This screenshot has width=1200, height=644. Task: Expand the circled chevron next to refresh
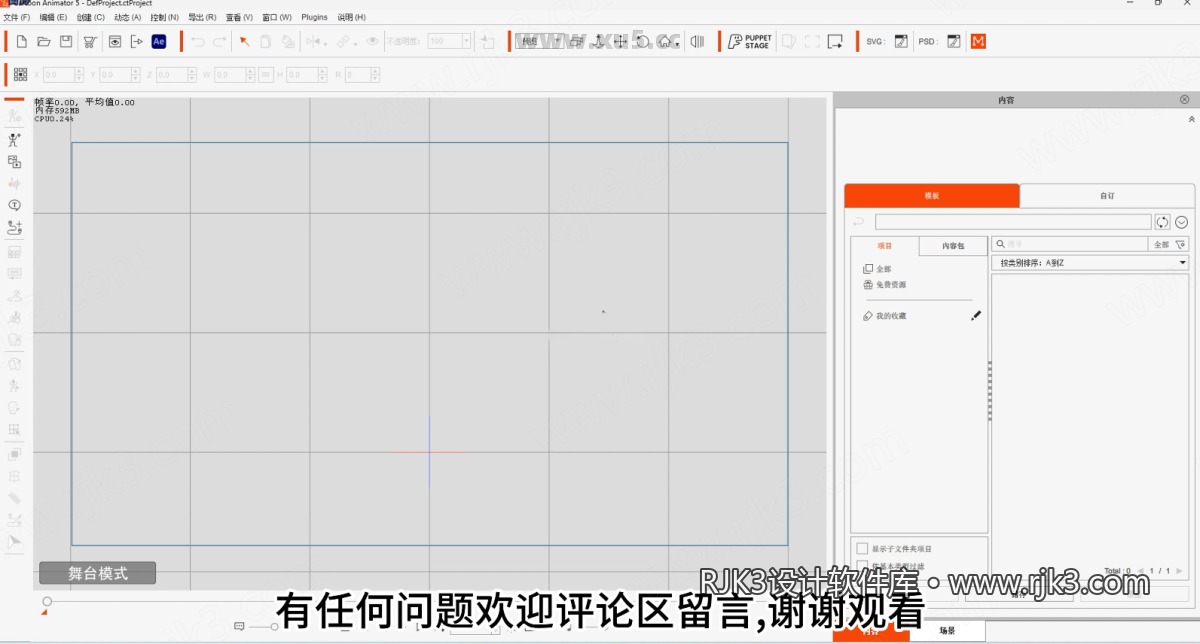pyautogui.click(x=1181, y=222)
